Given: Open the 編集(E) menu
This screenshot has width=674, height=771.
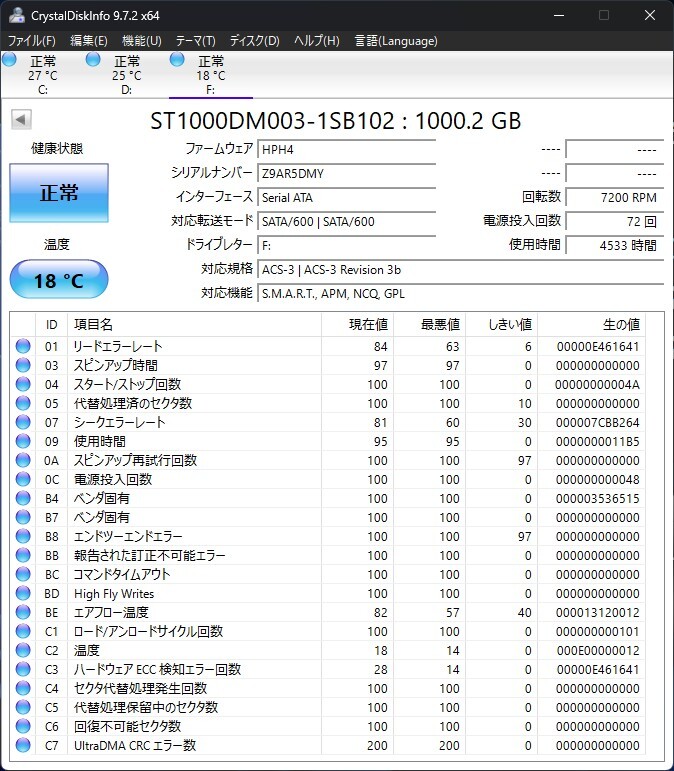Looking at the screenshot, I should (x=88, y=41).
